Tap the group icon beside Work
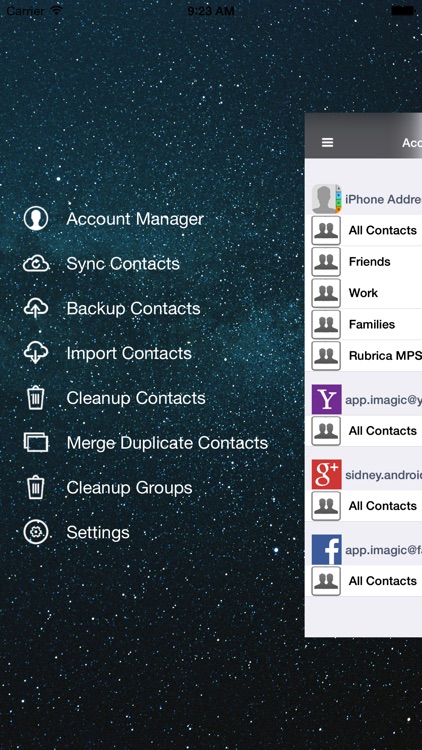This screenshot has width=422, height=750. click(326, 293)
